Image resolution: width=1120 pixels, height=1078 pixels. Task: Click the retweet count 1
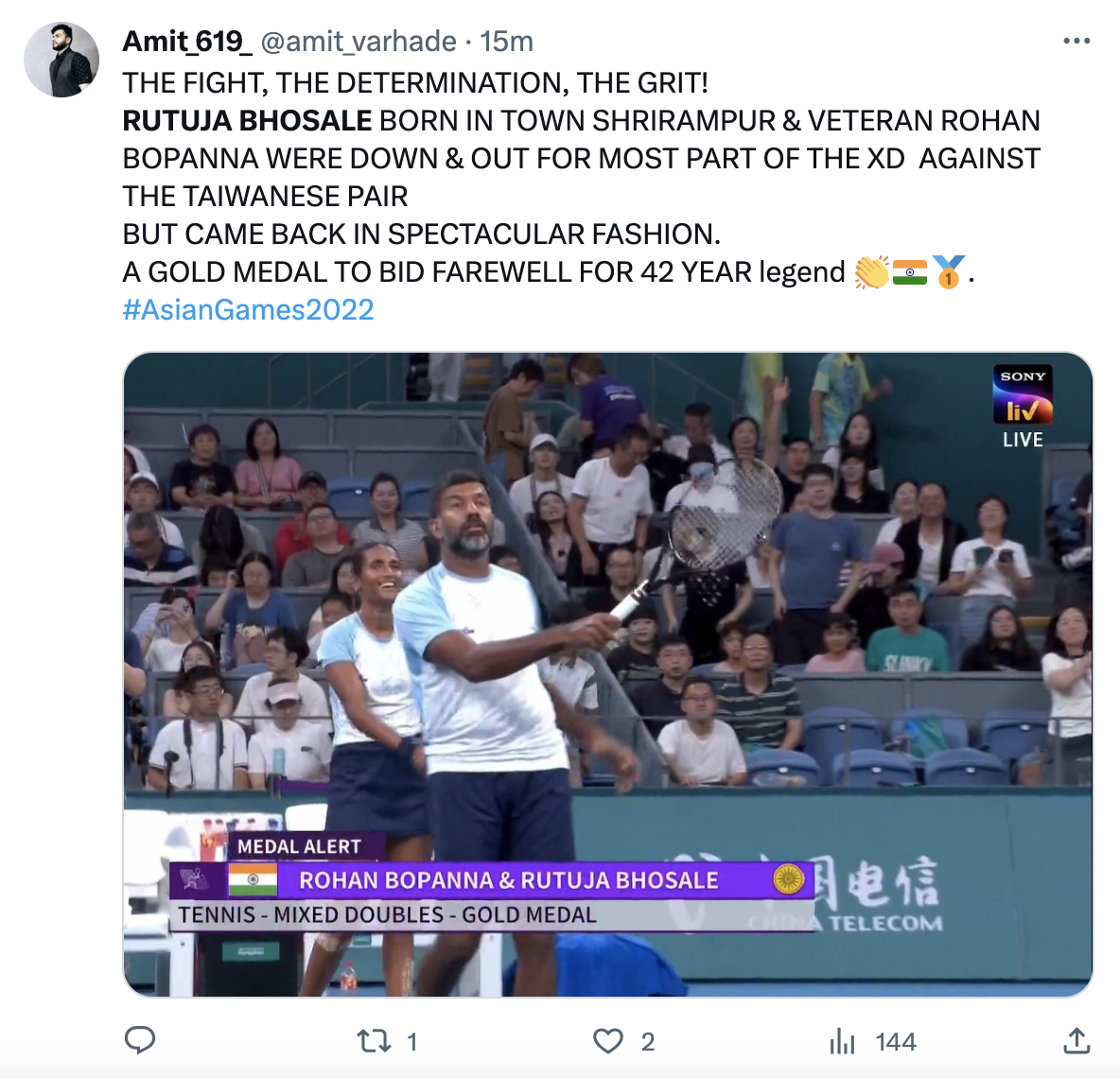(x=412, y=1041)
